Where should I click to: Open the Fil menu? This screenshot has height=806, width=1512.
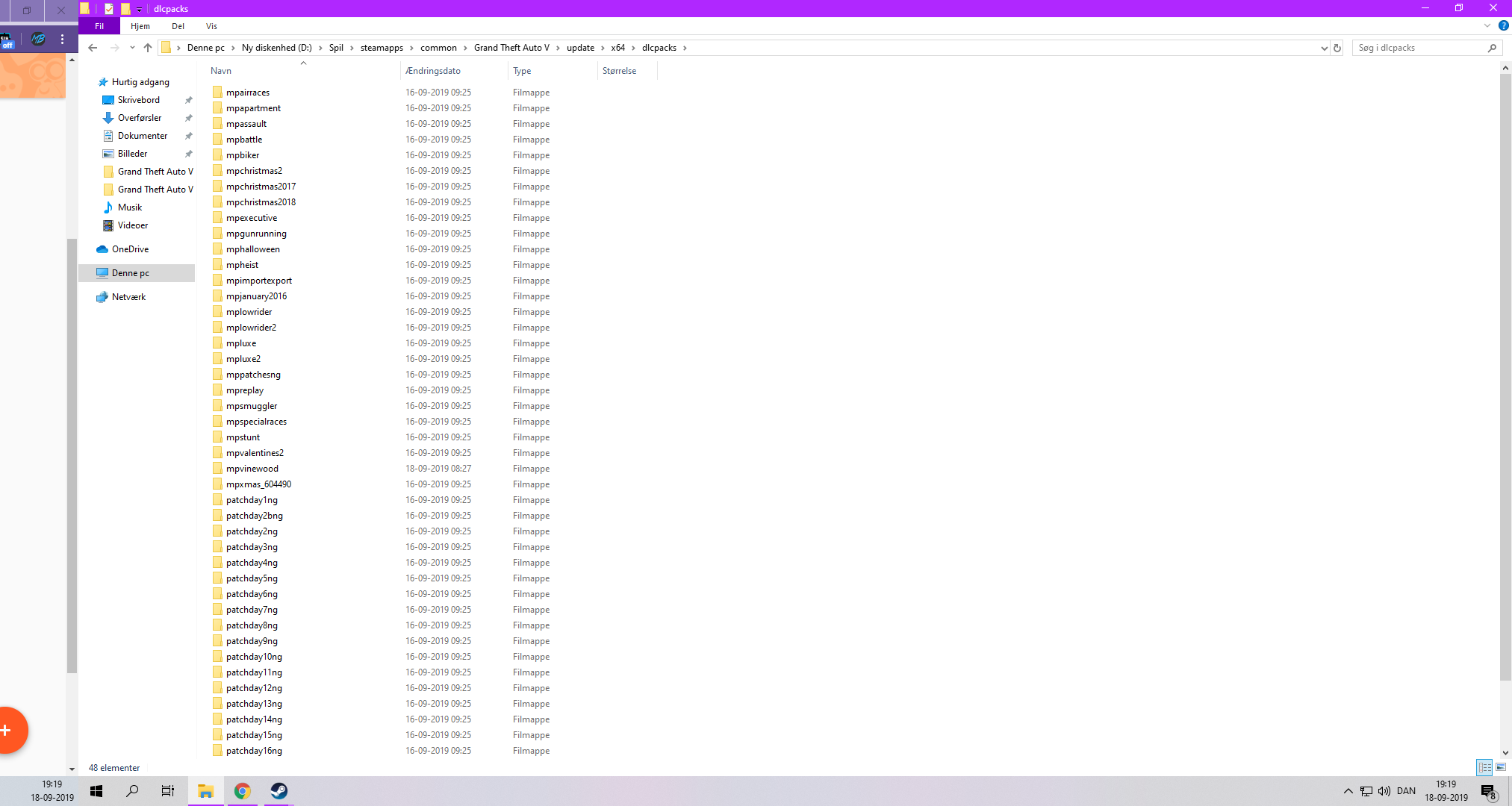tap(99, 26)
